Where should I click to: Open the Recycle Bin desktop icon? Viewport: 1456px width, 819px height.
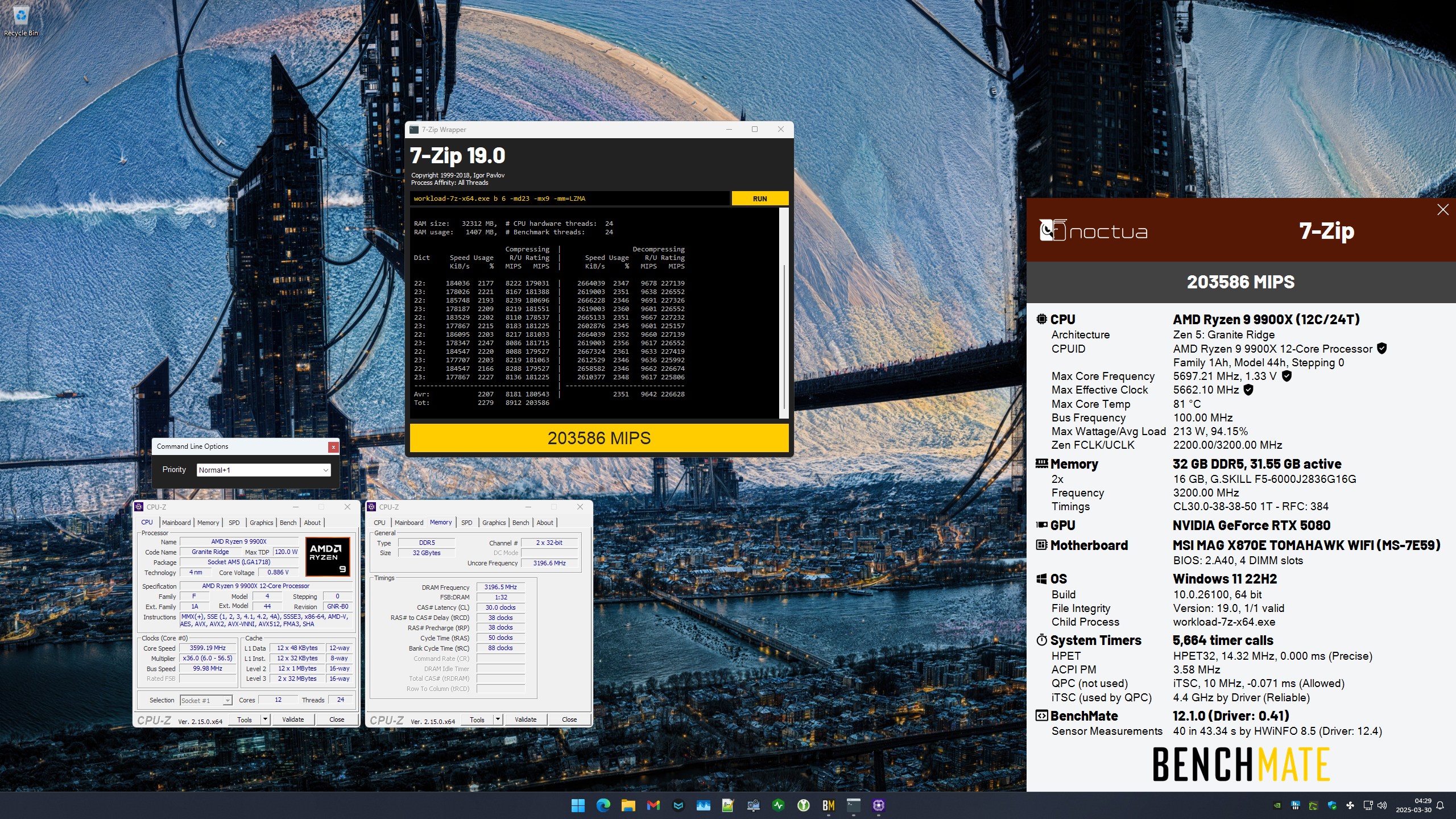pyautogui.click(x=20, y=22)
